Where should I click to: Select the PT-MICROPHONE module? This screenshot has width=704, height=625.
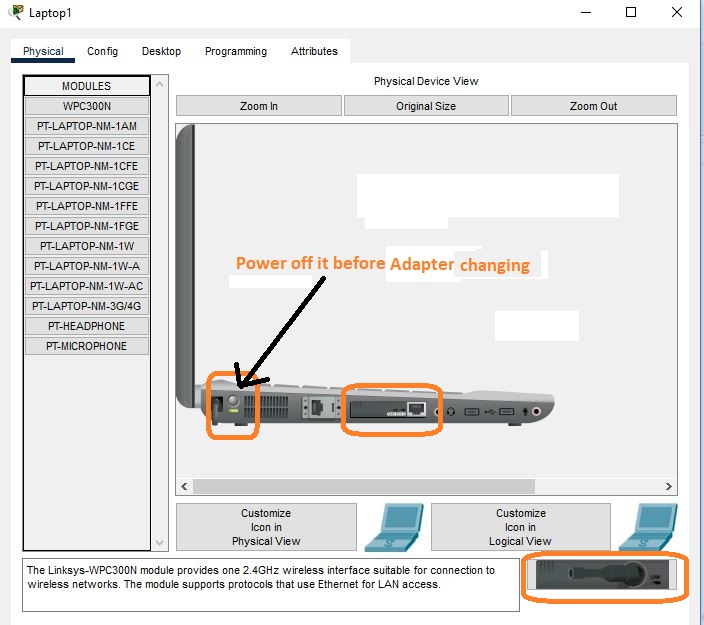click(87, 346)
